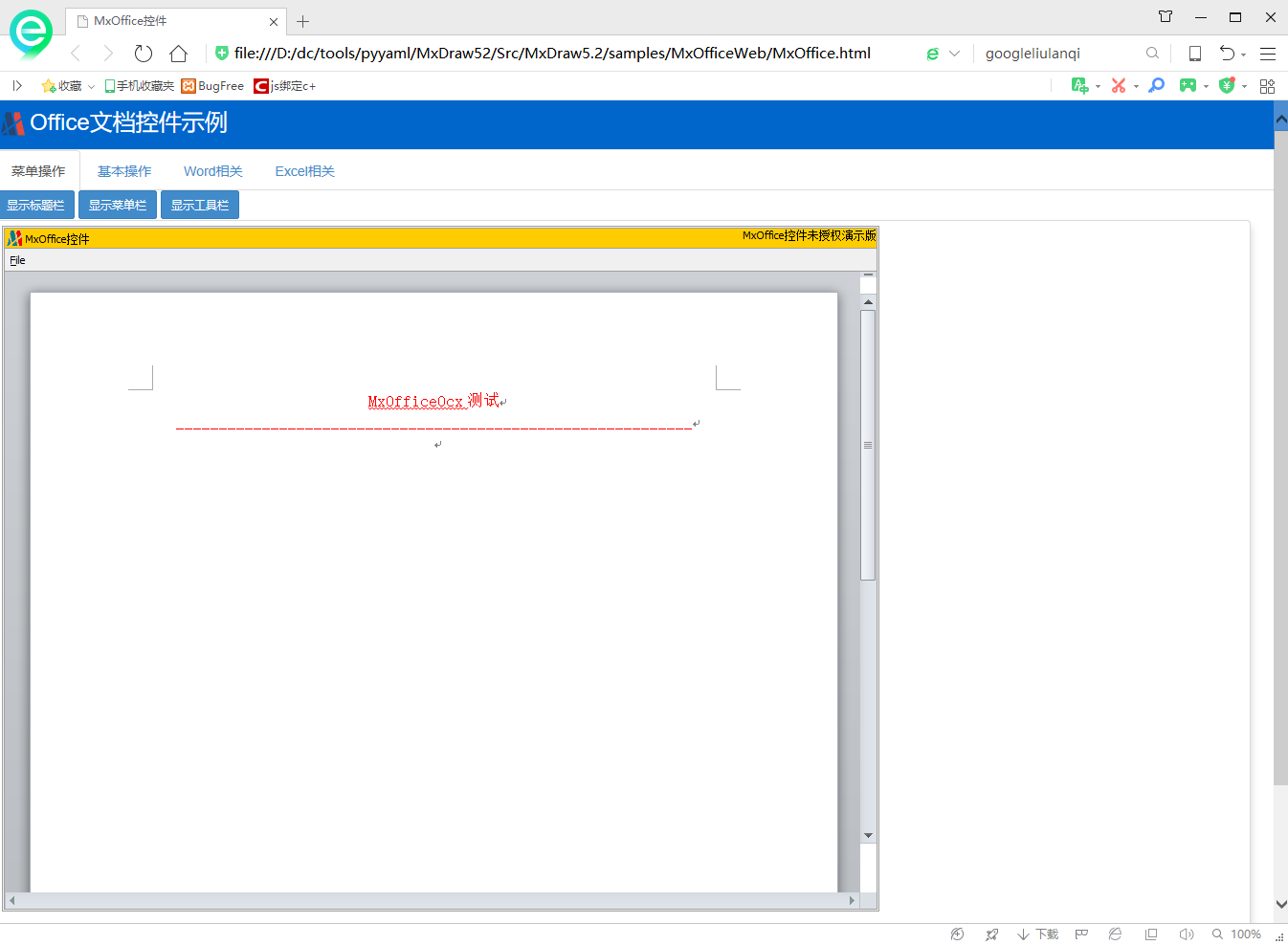Click the undo closed tab icon

[x=1227, y=53]
